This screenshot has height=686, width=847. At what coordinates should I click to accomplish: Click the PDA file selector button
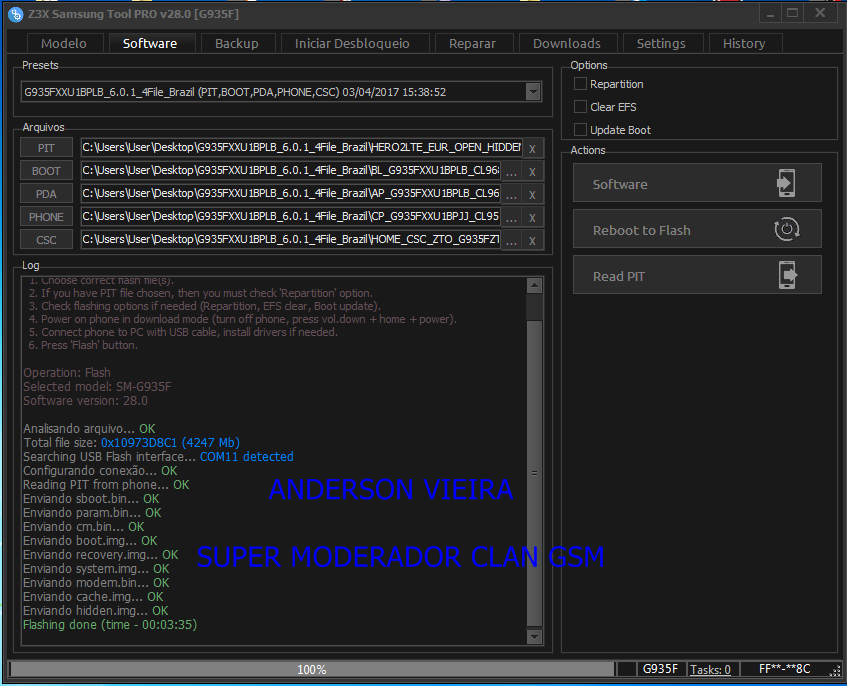coord(46,194)
